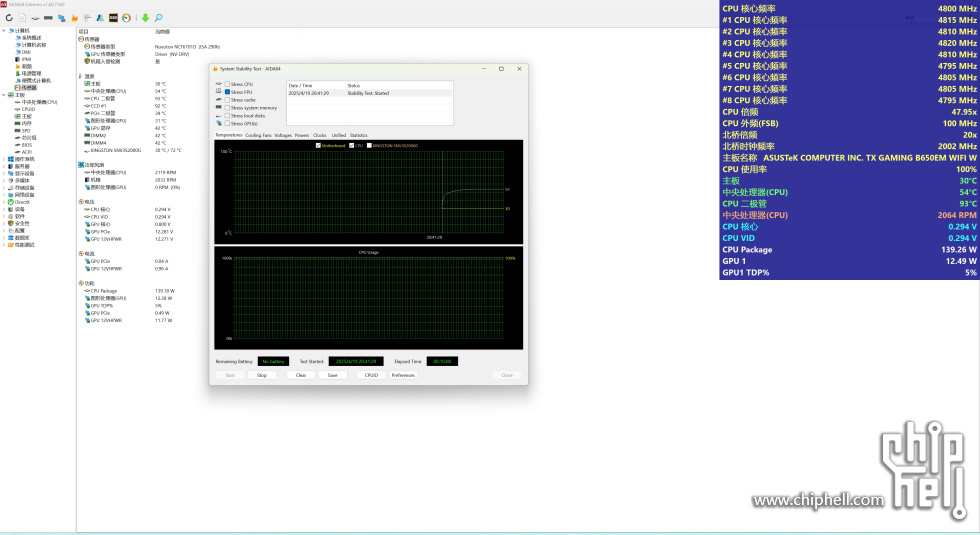This screenshot has width=980, height=535.
Task: Expand the 操作系统 tree node
Action: pos(4,159)
